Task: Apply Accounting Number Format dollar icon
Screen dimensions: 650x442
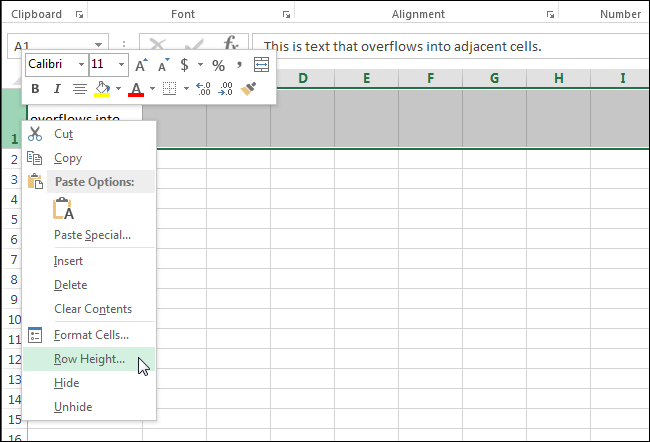Action: pyautogui.click(x=185, y=65)
